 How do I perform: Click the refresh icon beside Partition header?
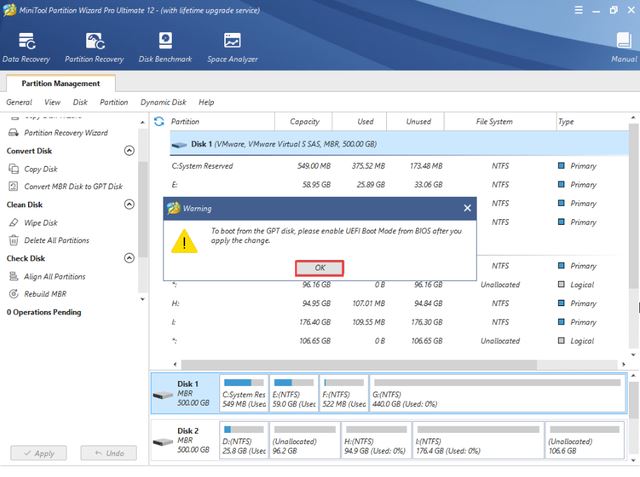click(159, 122)
